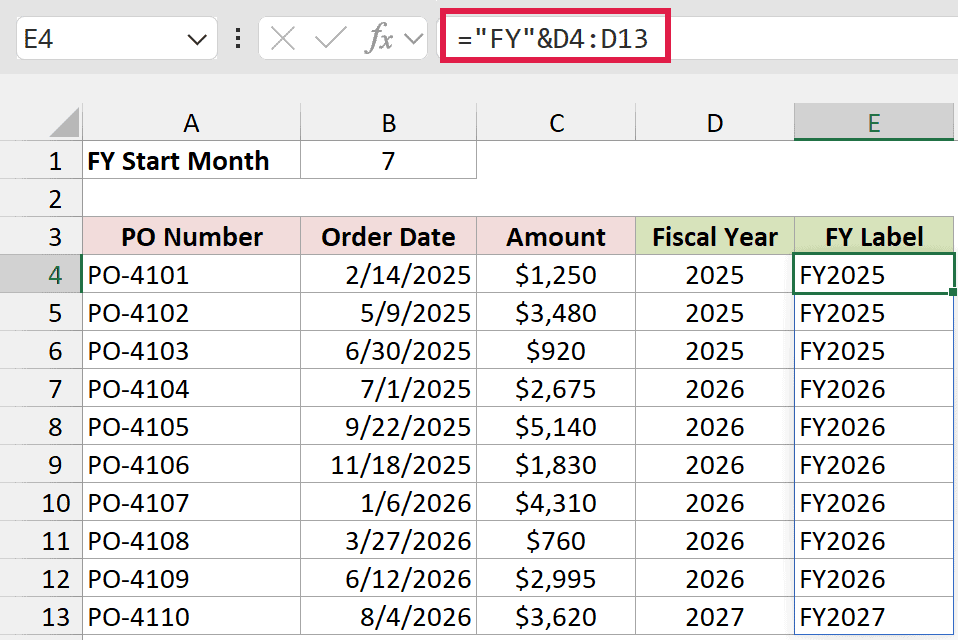Viewport: 958px width, 640px height.
Task: Click cell PO-4103
Action: [191, 350]
